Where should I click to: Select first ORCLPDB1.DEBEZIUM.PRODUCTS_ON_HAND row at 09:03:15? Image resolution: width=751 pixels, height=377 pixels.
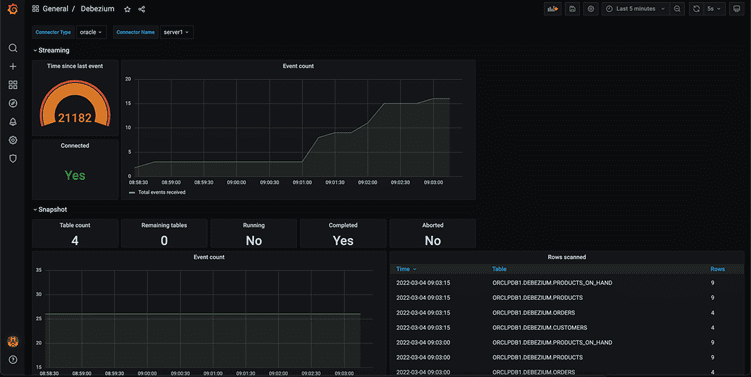point(567,283)
